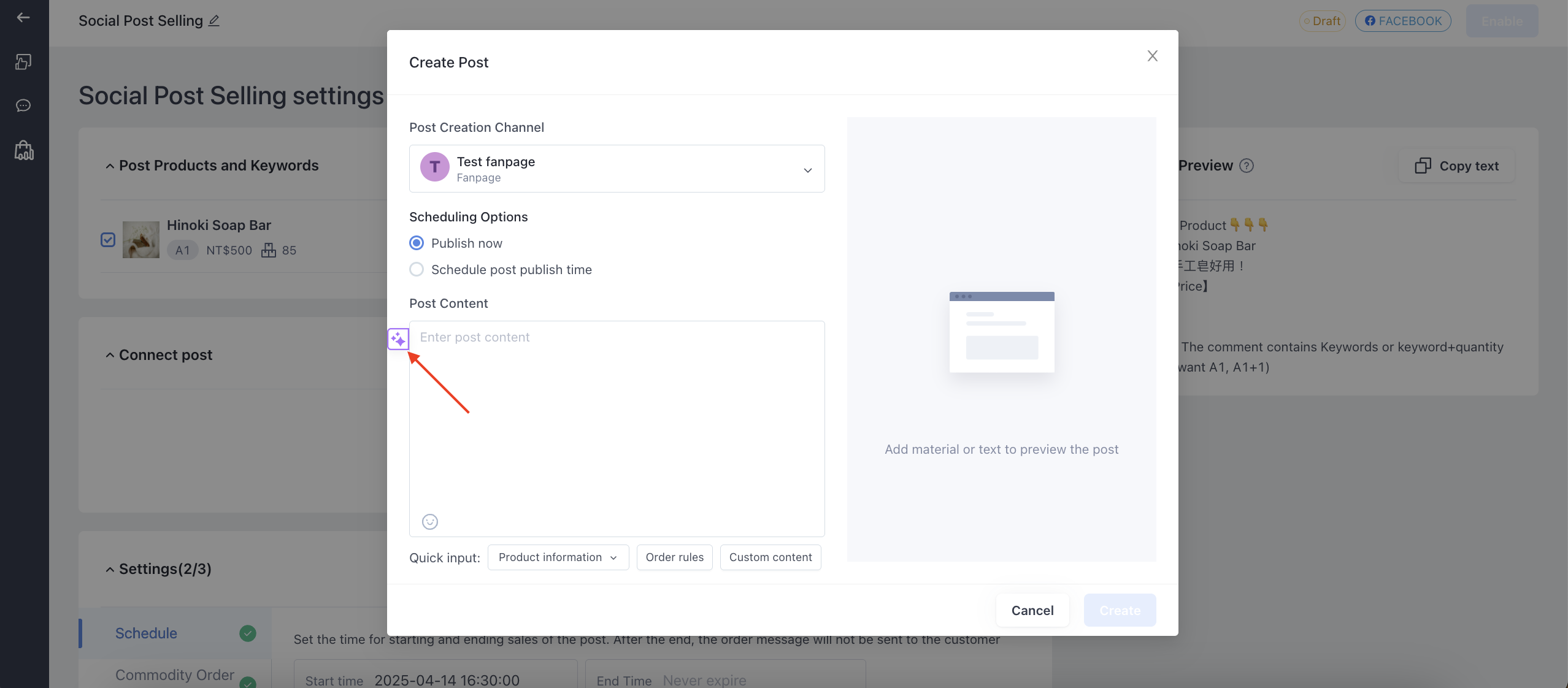Click the back arrow in the sidebar
The image size is (1568, 688).
(23, 17)
